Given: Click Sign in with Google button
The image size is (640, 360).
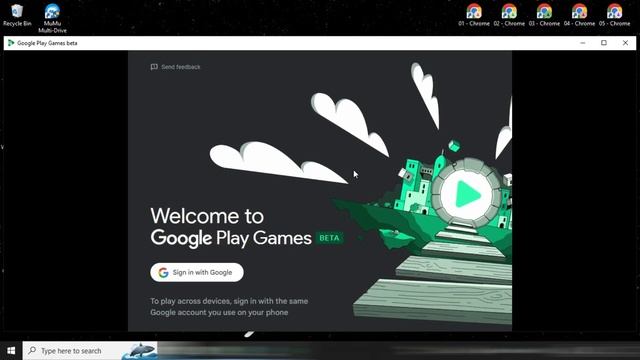Looking at the screenshot, I should click(x=197, y=272).
